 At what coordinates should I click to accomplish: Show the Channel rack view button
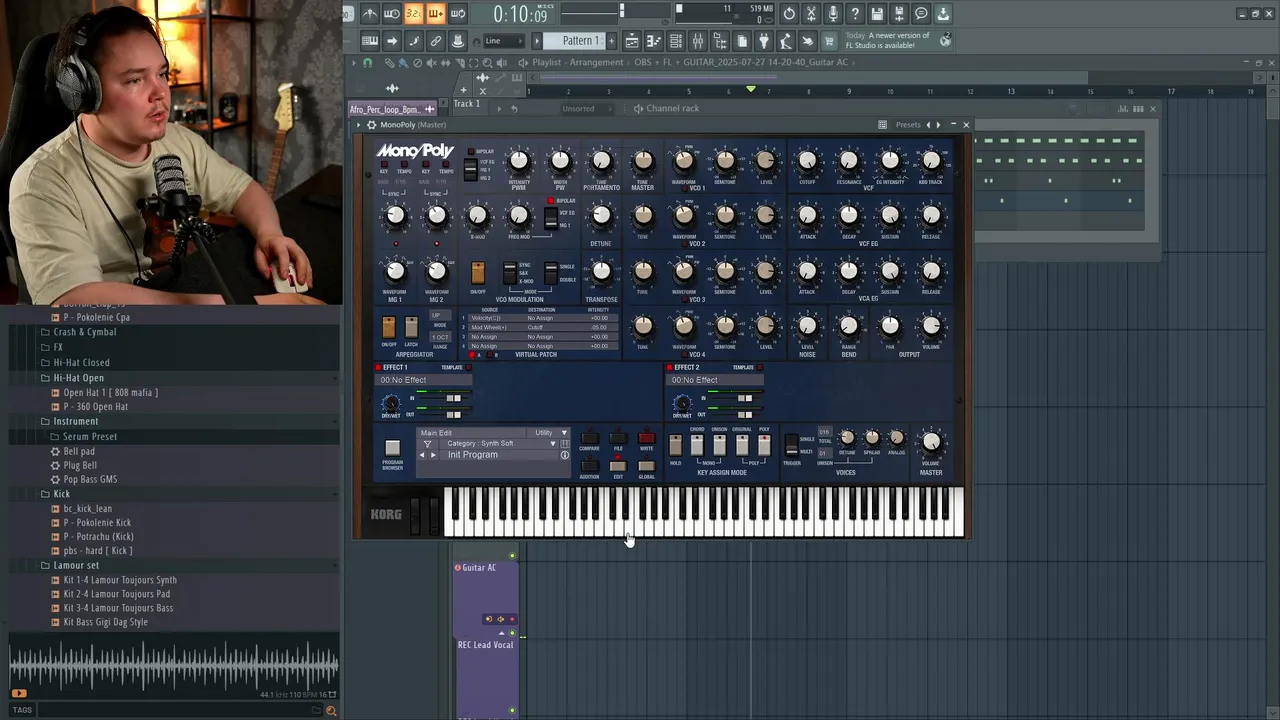(675, 41)
